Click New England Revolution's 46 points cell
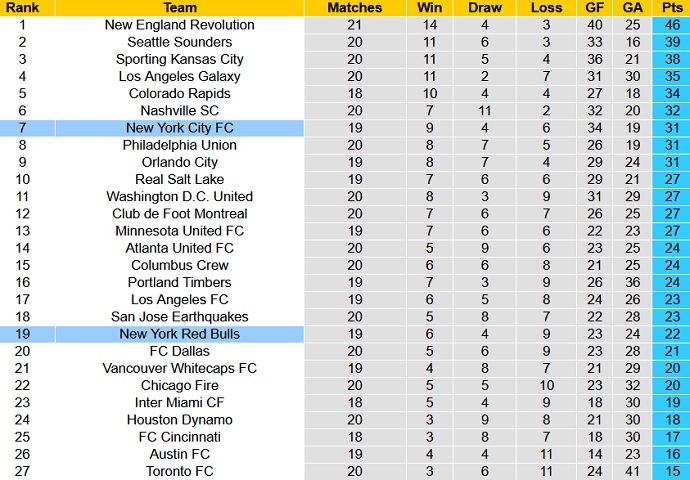This screenshot has height=480, width=690. [672, 24]
